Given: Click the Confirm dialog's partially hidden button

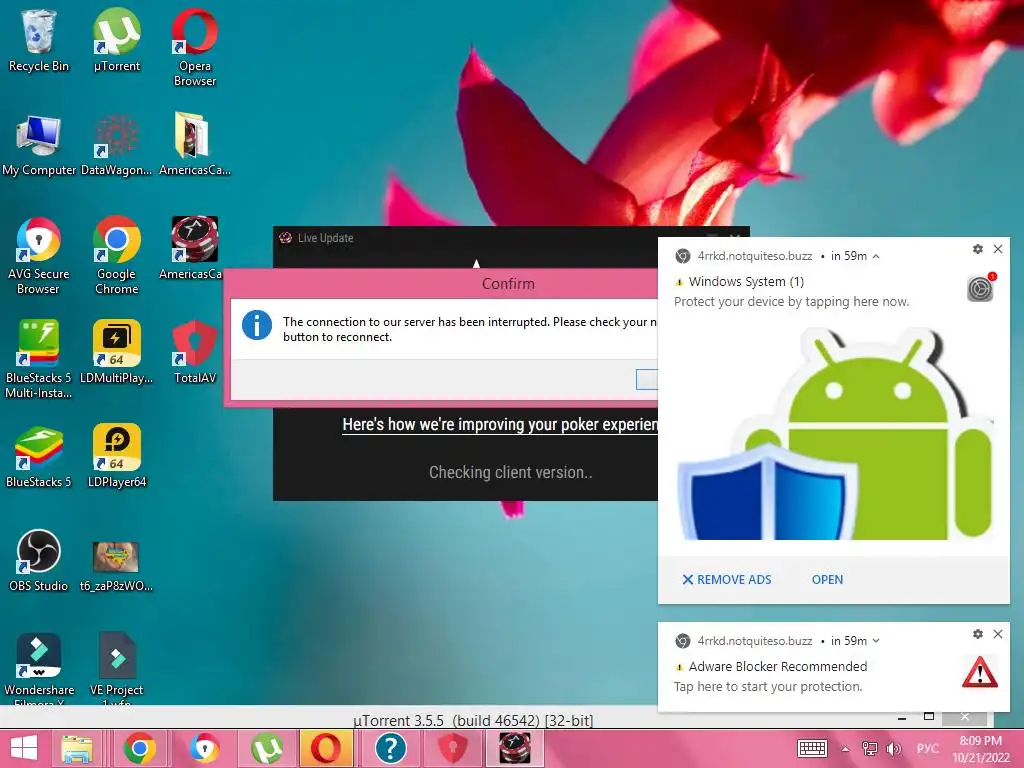Looking at the screenshot, I should [647, 379].
